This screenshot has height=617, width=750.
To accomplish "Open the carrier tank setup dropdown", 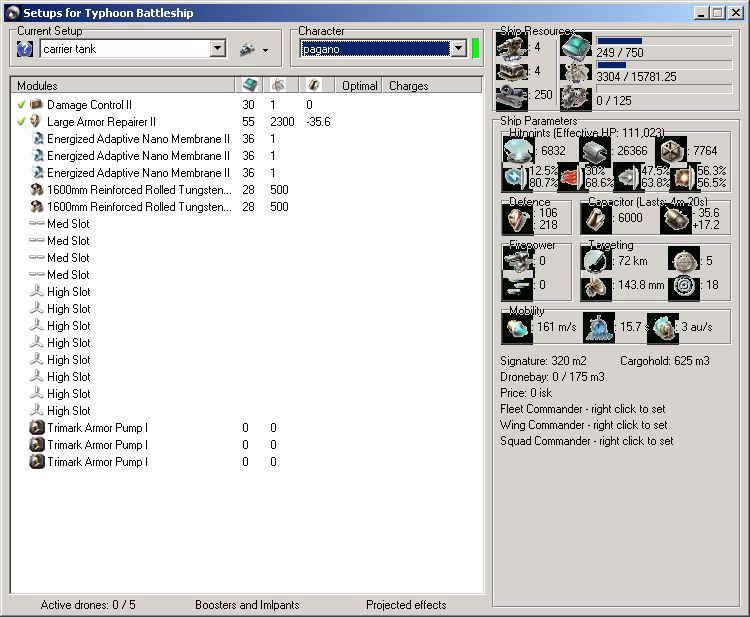I will click(218, 49).
